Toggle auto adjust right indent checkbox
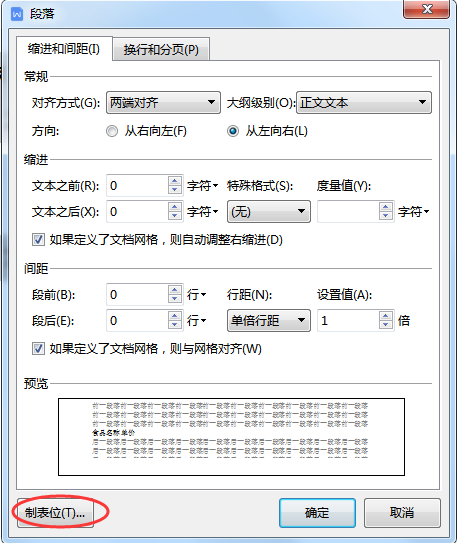Image resolution: width=458 pixels, height=543 pixels. (x=38, y=240)
